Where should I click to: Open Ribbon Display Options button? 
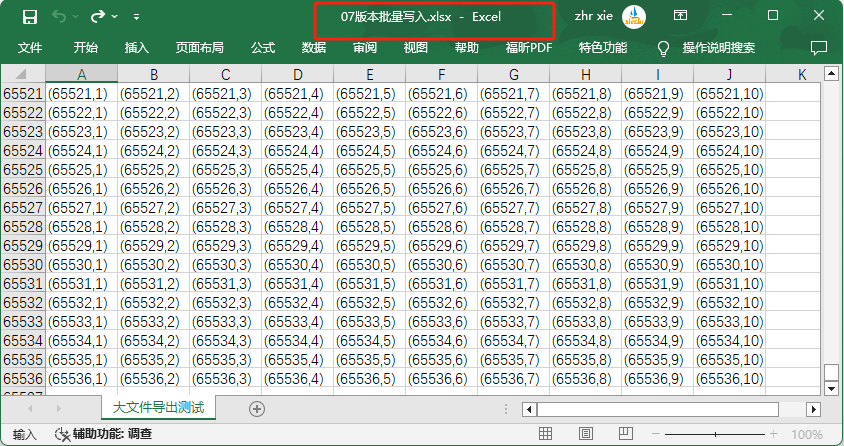click(x=680, y=16)
